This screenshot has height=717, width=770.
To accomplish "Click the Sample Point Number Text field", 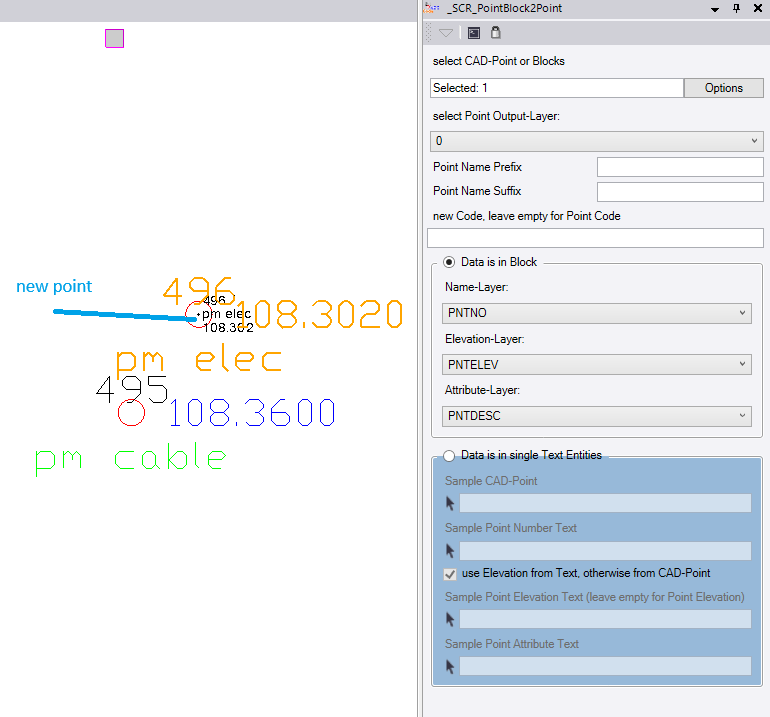I will tap(605, 551).
